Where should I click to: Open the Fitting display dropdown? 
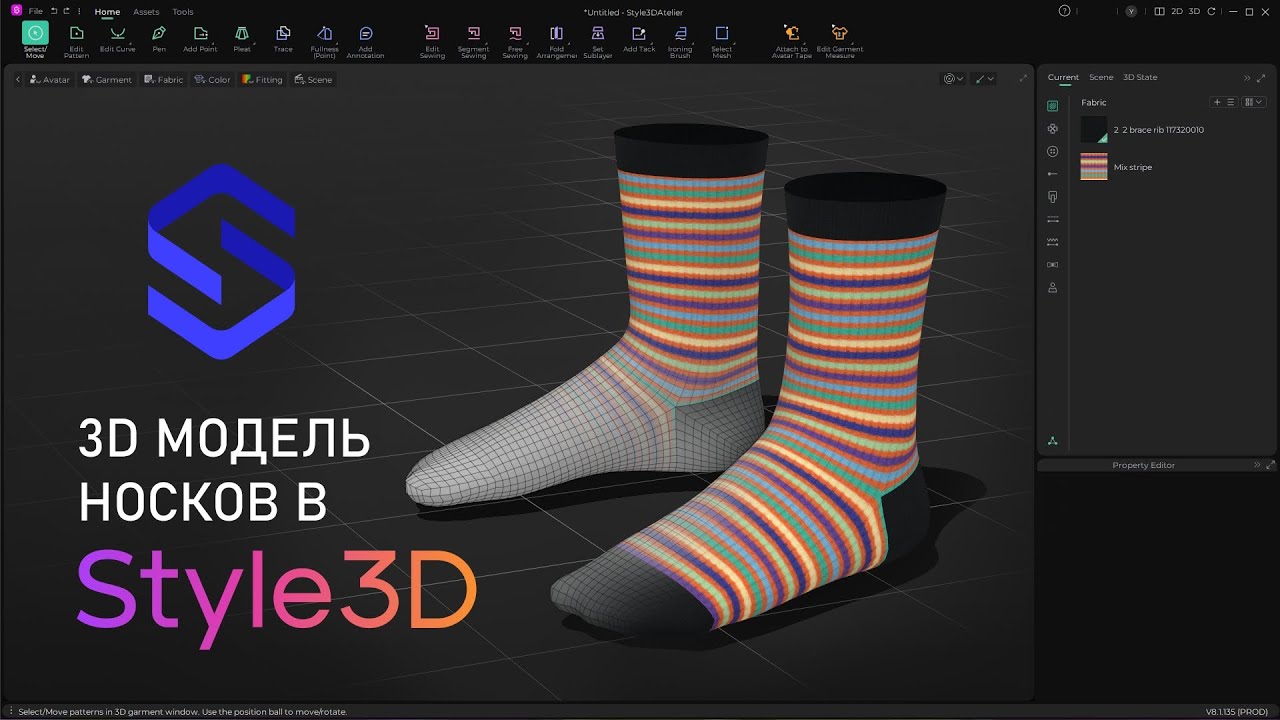tap(263, 79)
